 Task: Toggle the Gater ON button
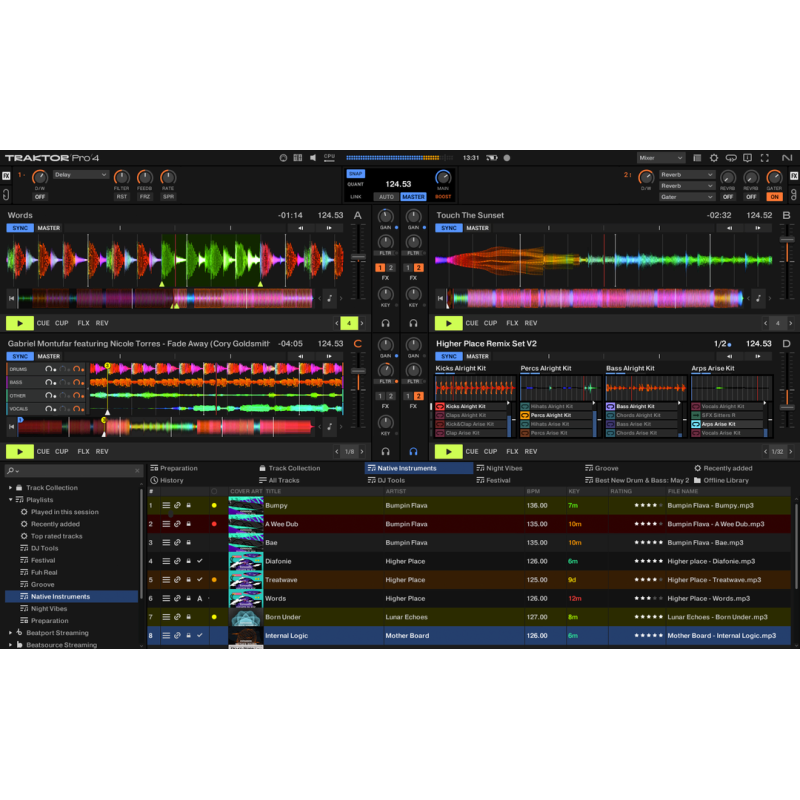774,197
